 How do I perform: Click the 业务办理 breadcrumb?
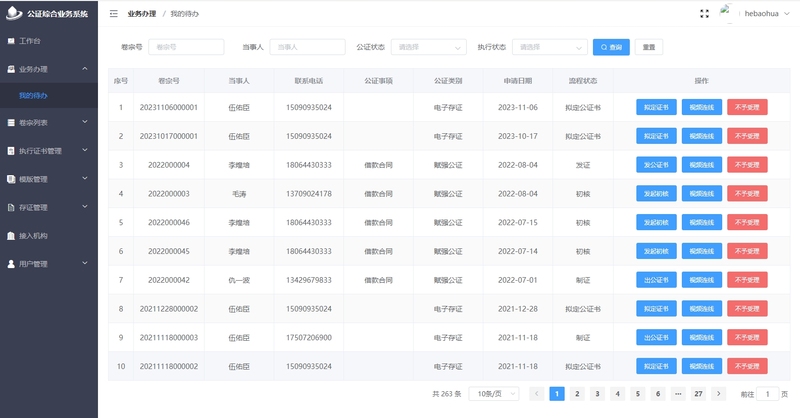coord(142,14)
